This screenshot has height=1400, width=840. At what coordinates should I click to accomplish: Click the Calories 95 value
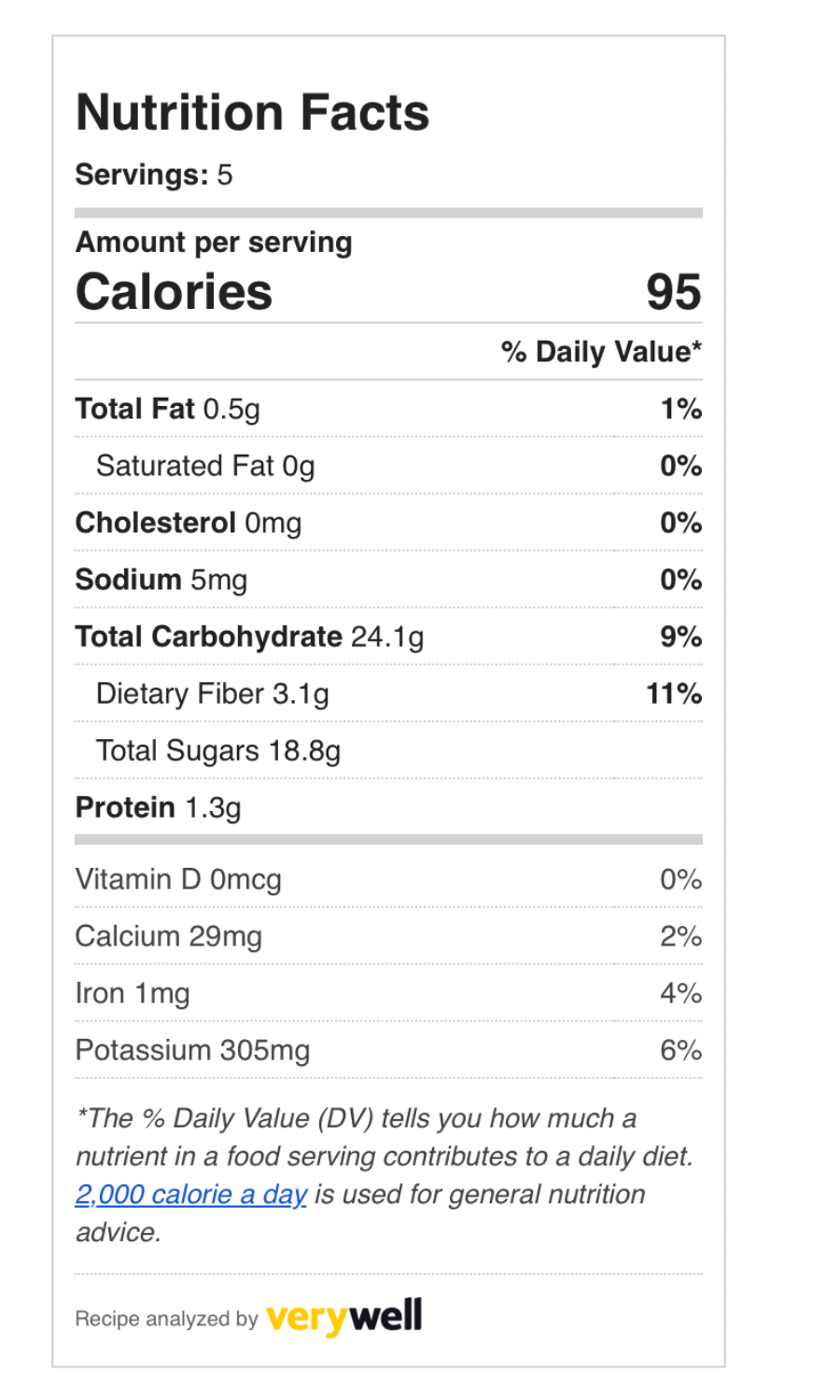click(x=674, y=292)
